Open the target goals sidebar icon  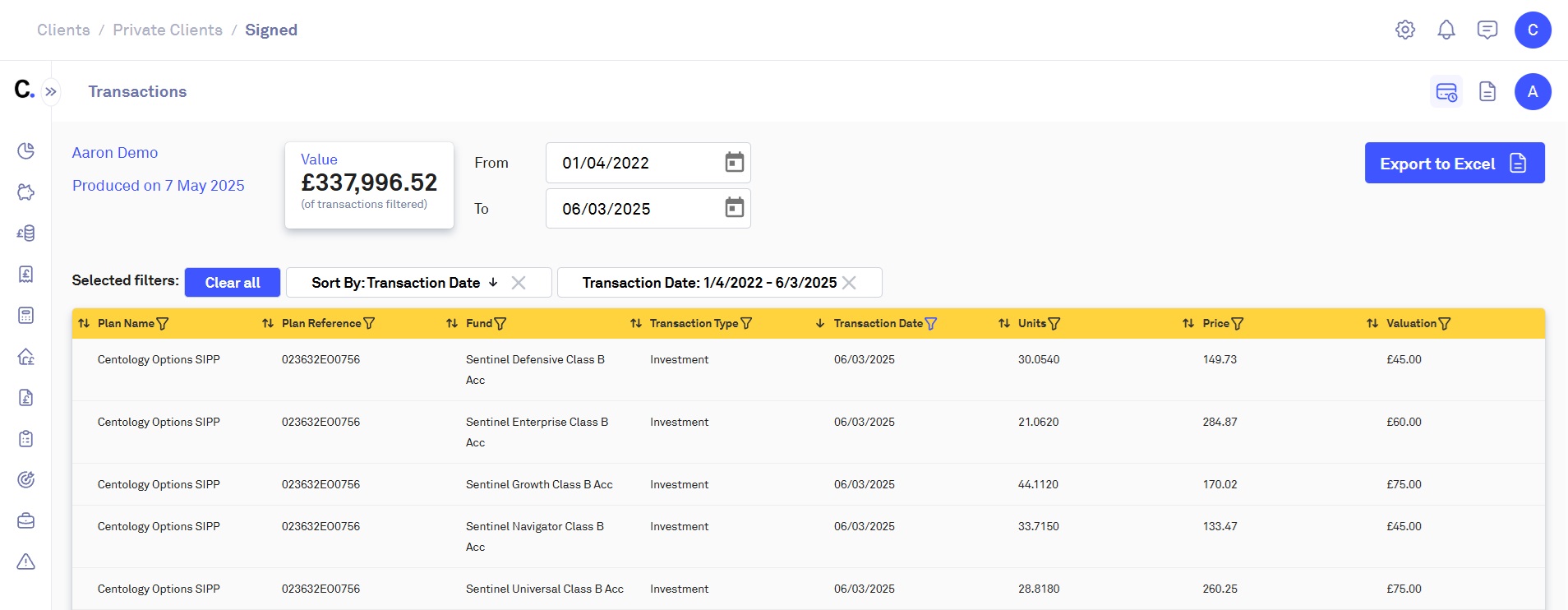pyautogui.click(x=26, y=479)
